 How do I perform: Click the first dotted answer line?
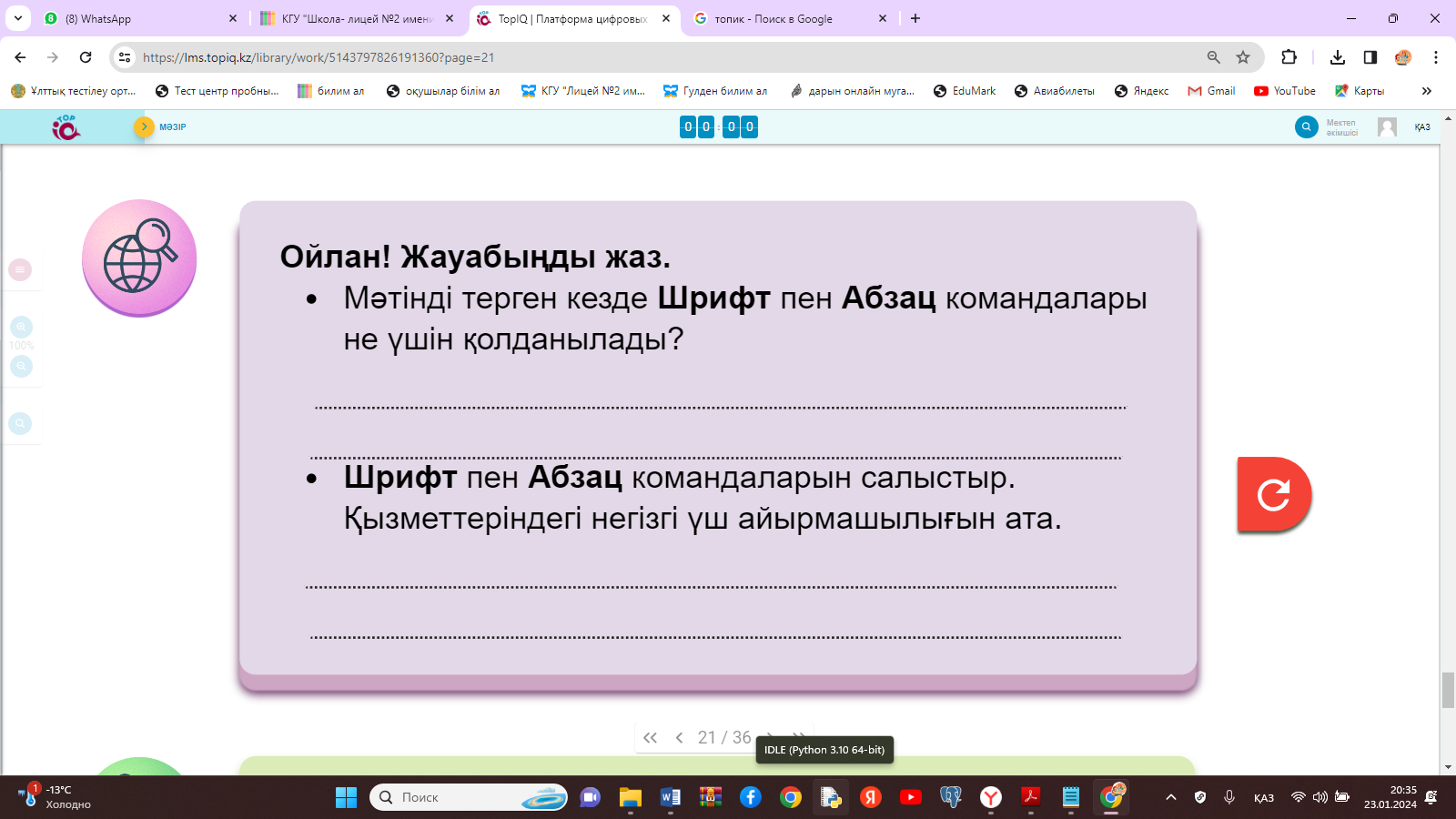tap(720, 408)
